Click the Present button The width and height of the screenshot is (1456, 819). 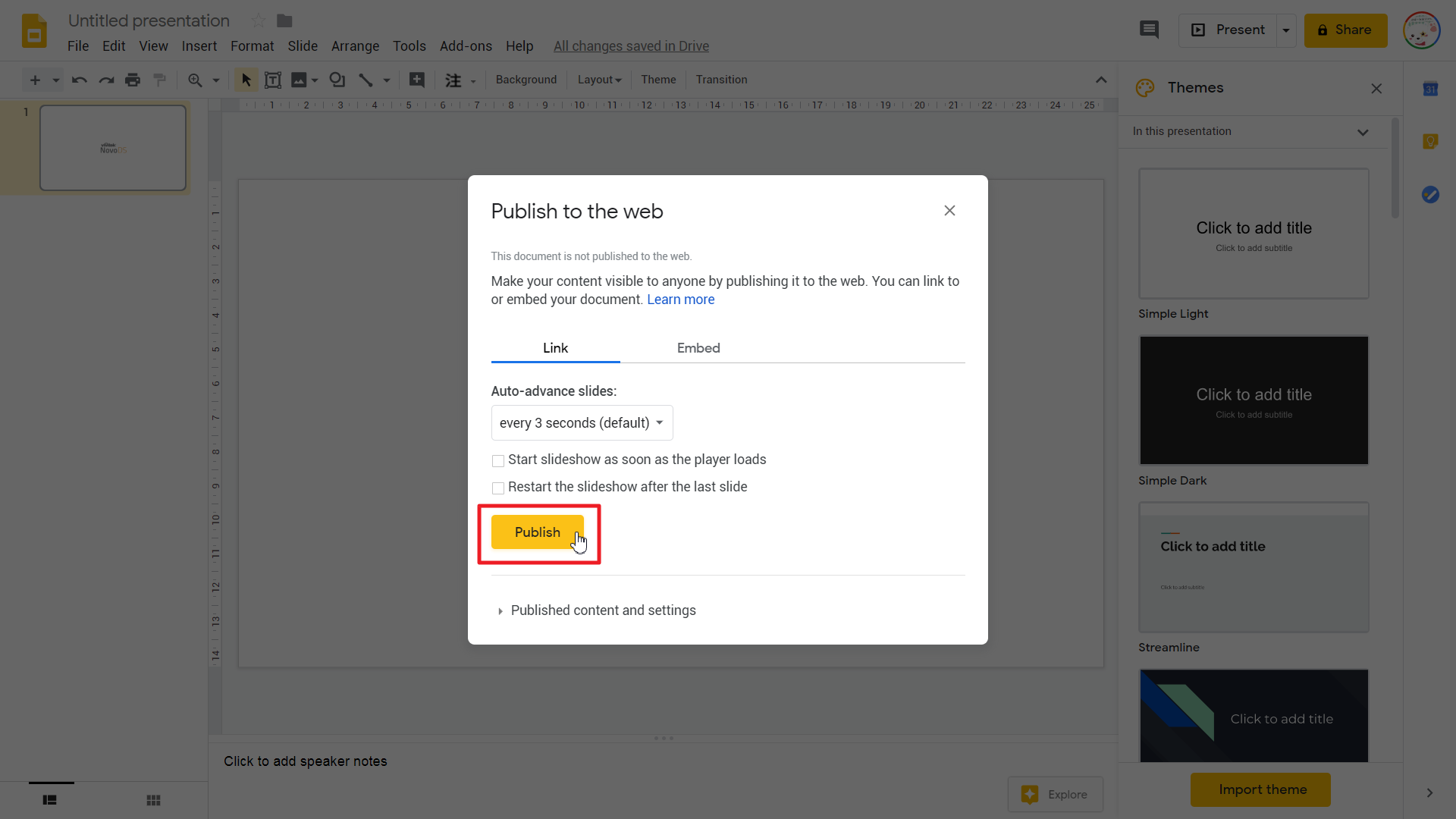(x=1228, y=30)
